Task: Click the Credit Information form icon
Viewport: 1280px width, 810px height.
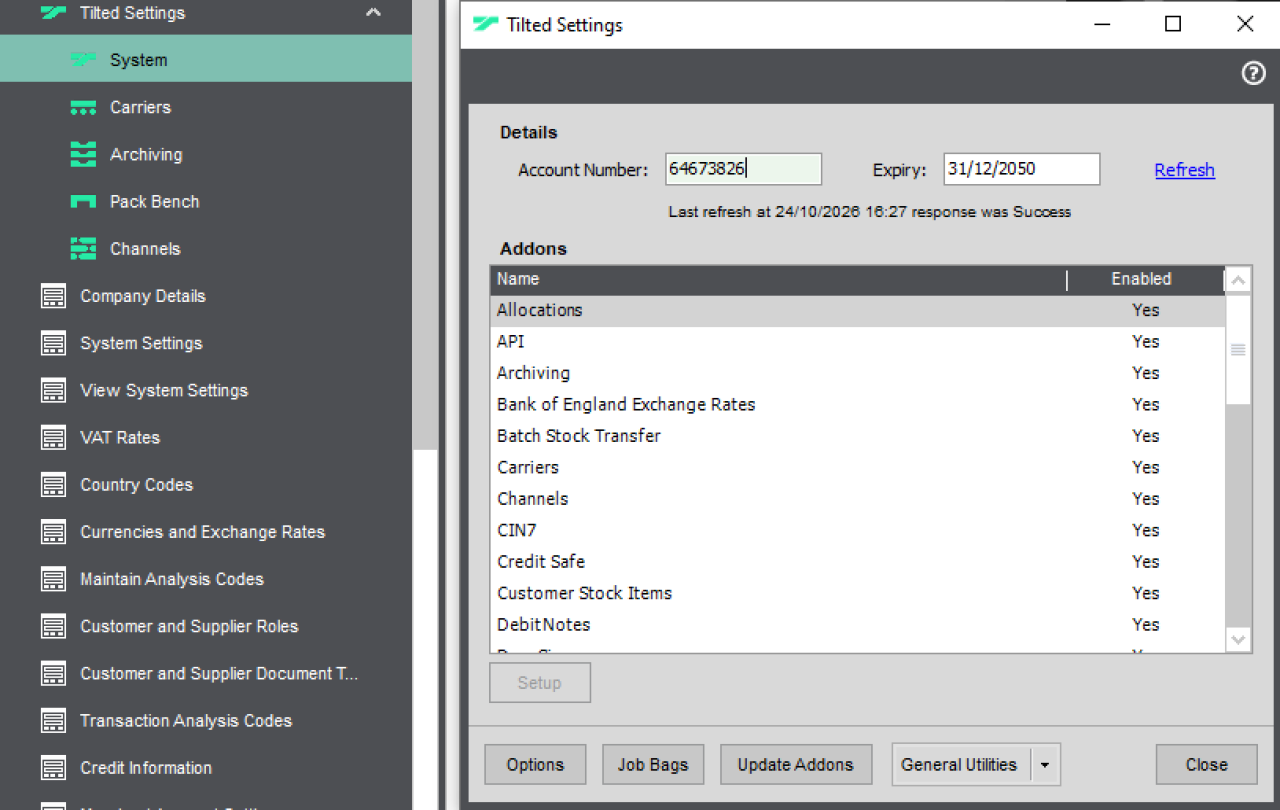Action: click(53, 768)
